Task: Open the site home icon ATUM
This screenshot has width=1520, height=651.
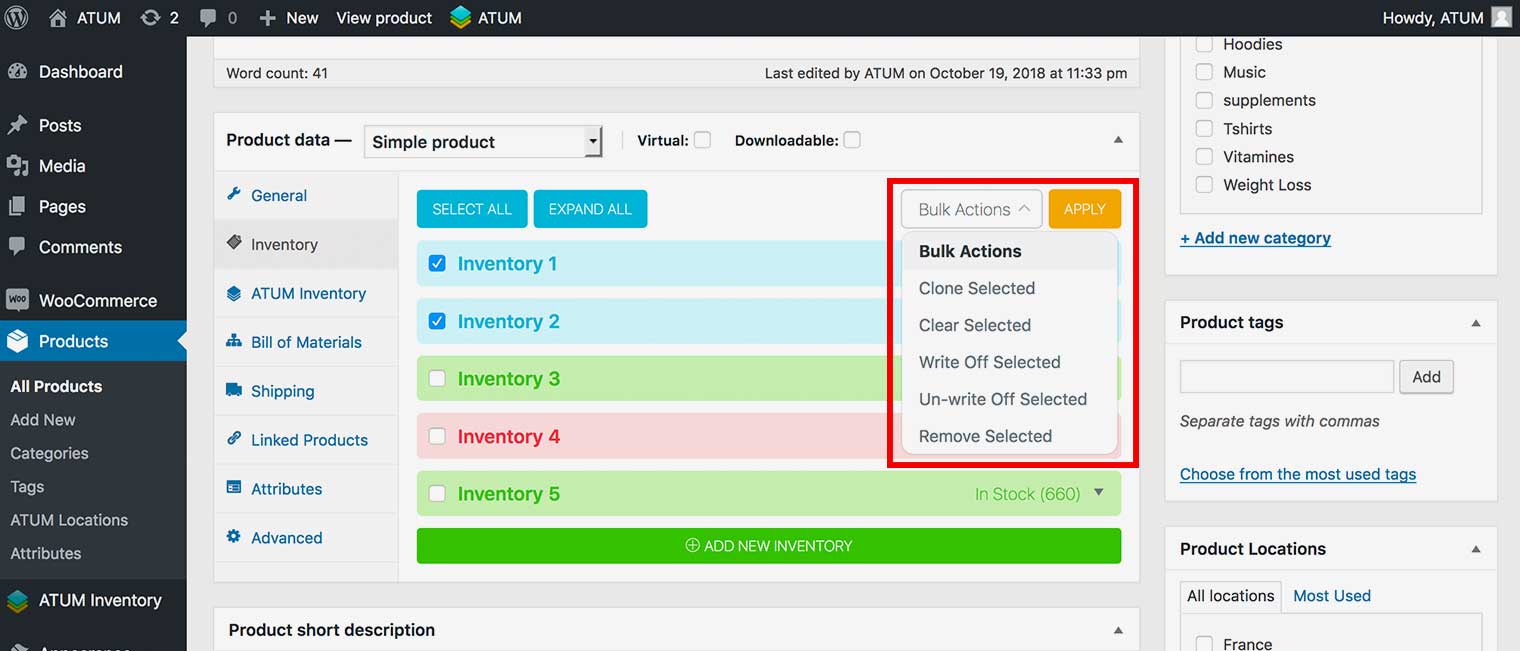Action: coord(58,18)
